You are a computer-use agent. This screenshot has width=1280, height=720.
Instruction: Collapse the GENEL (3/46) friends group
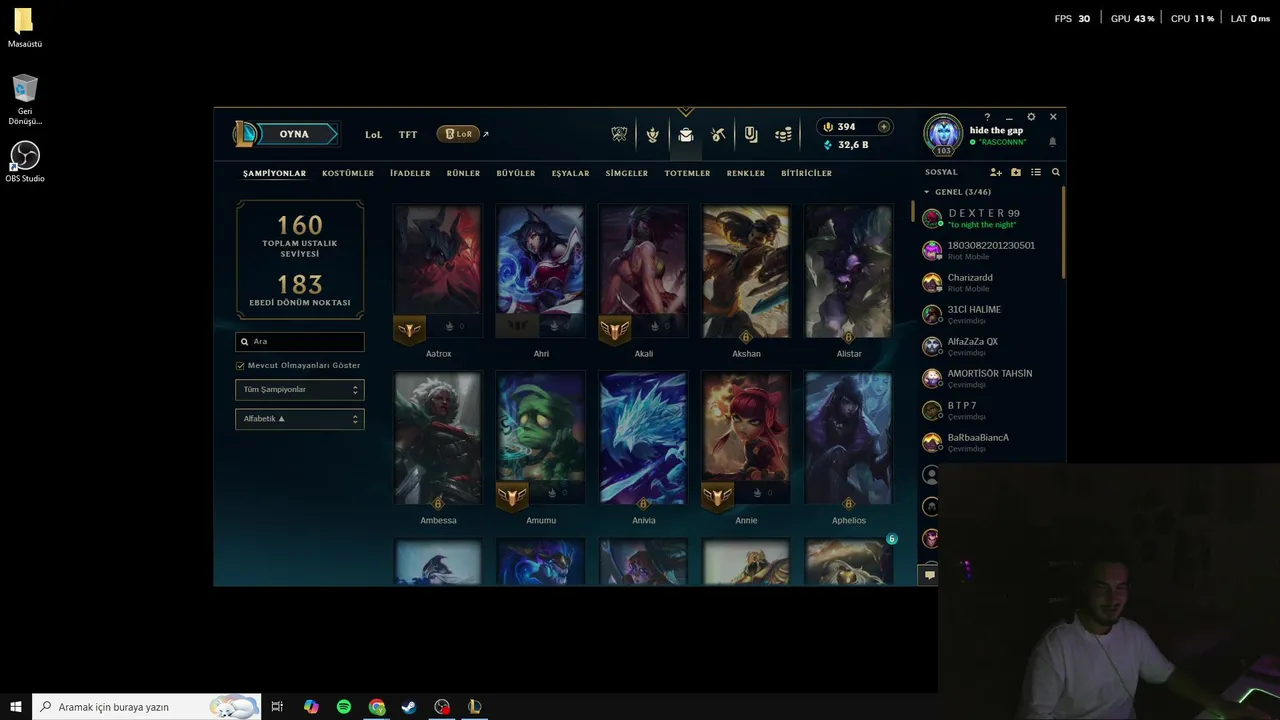tap(957, 192)
